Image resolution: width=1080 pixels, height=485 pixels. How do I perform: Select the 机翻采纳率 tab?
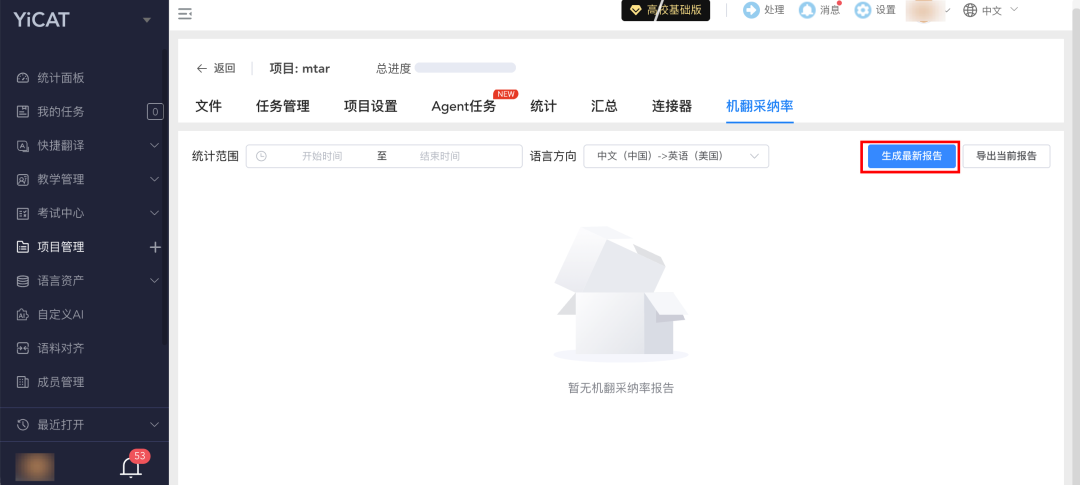click(x=760, y=106)
